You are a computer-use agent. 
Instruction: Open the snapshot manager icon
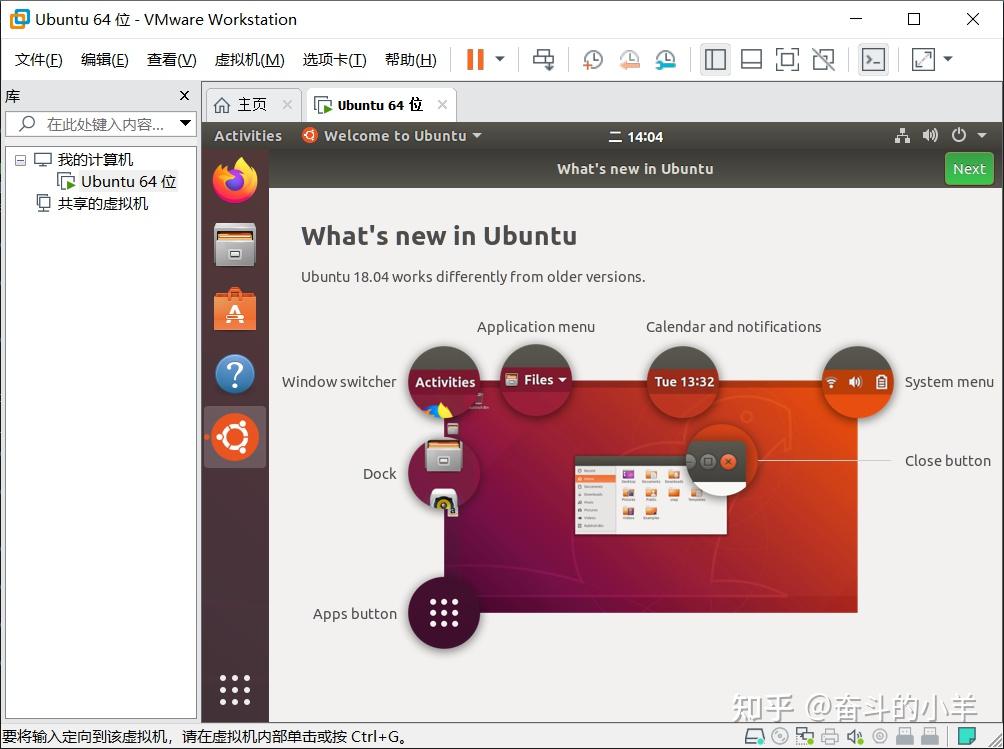tap(667, 59)
